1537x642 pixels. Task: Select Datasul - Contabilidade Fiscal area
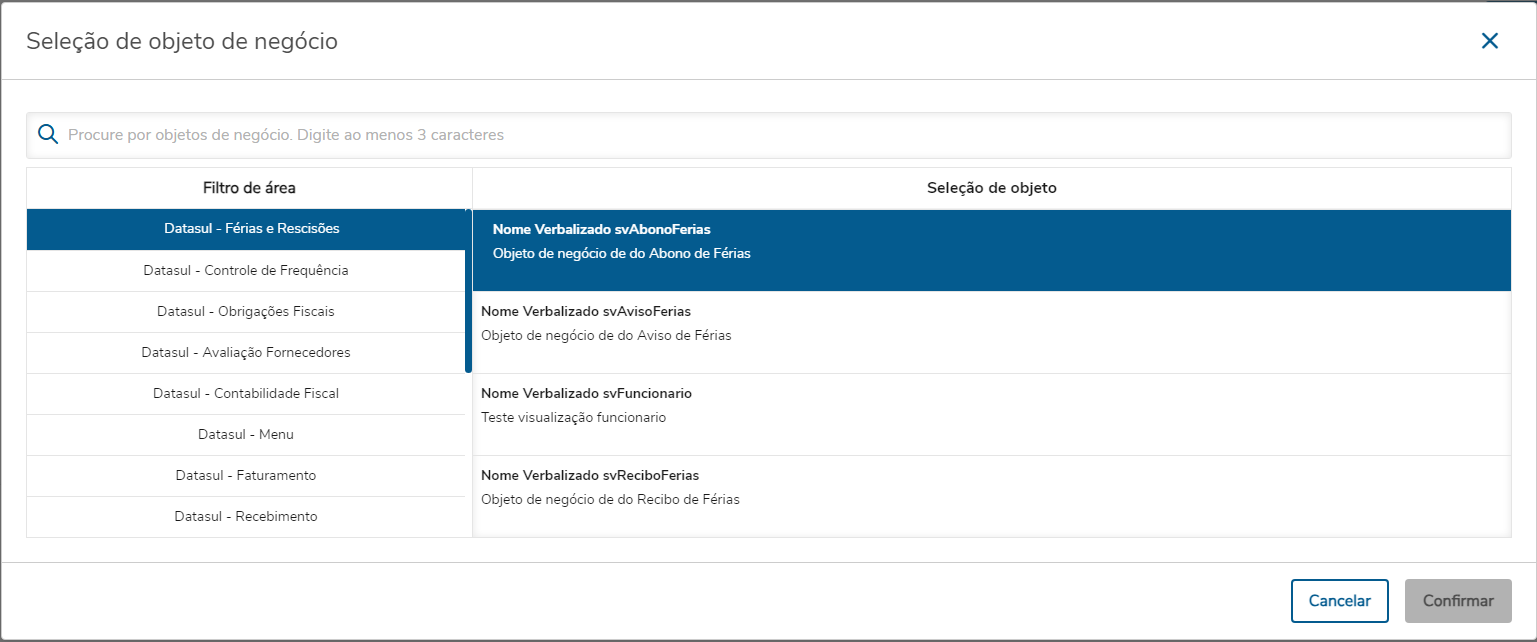coord(246,394)
